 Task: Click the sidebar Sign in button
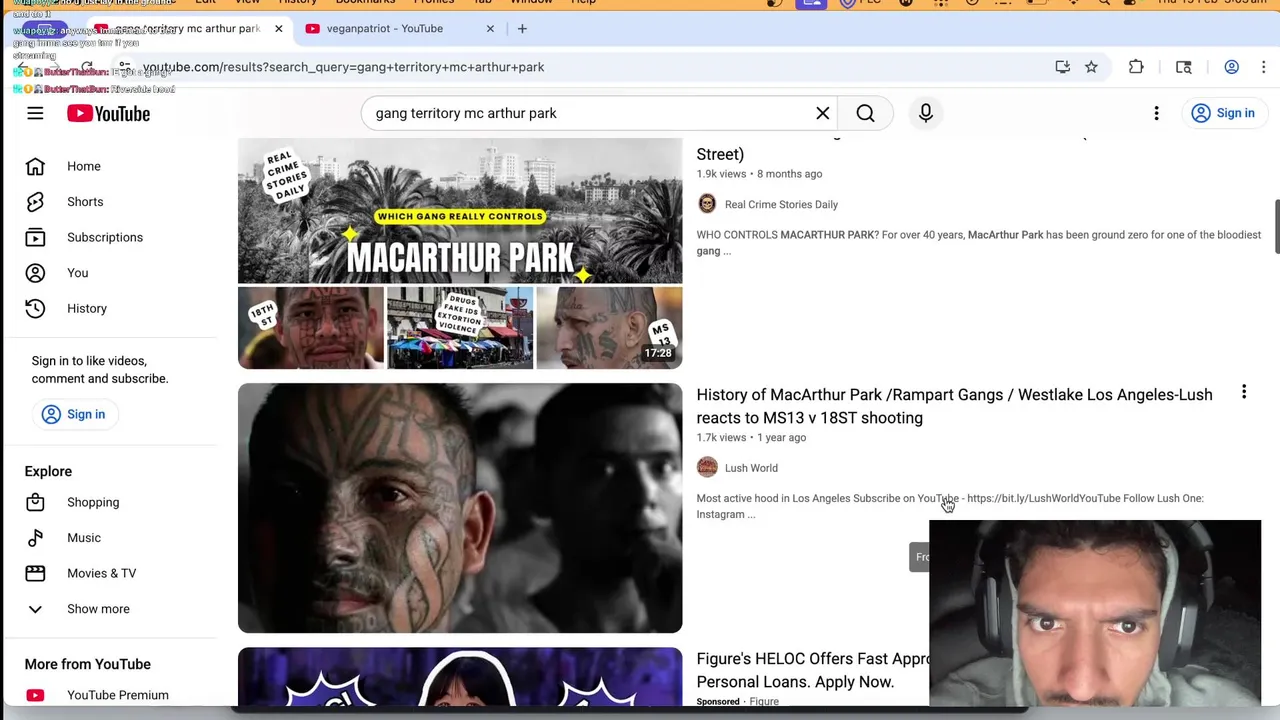coord(73,414)
